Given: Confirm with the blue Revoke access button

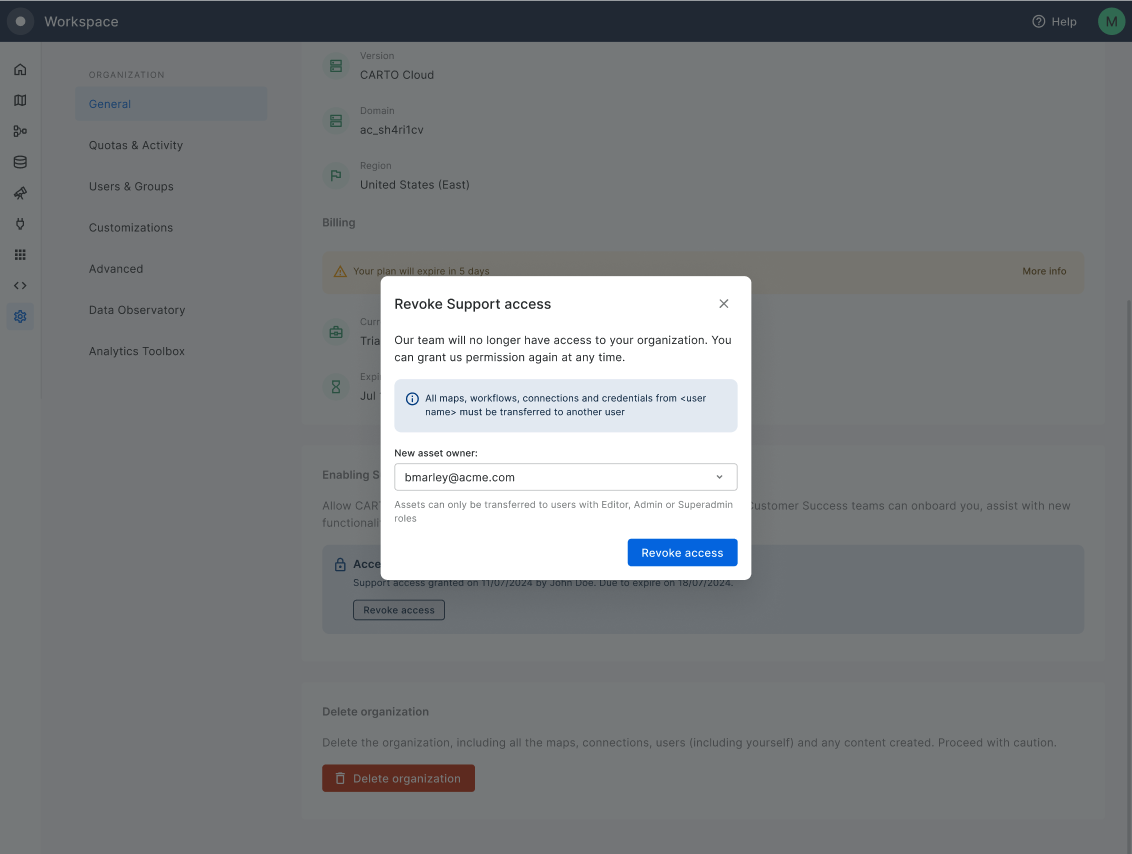Looking at the screenshot, I should (682, 553).
